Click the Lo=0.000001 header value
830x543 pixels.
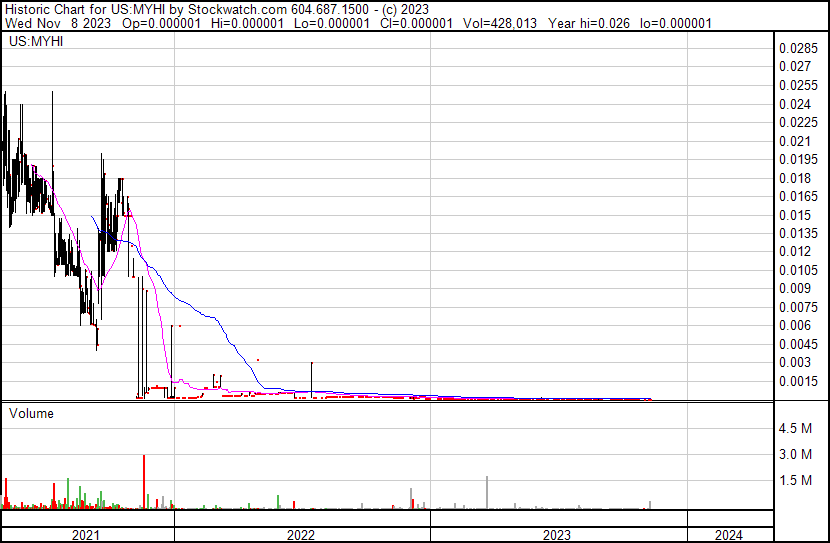332,23
